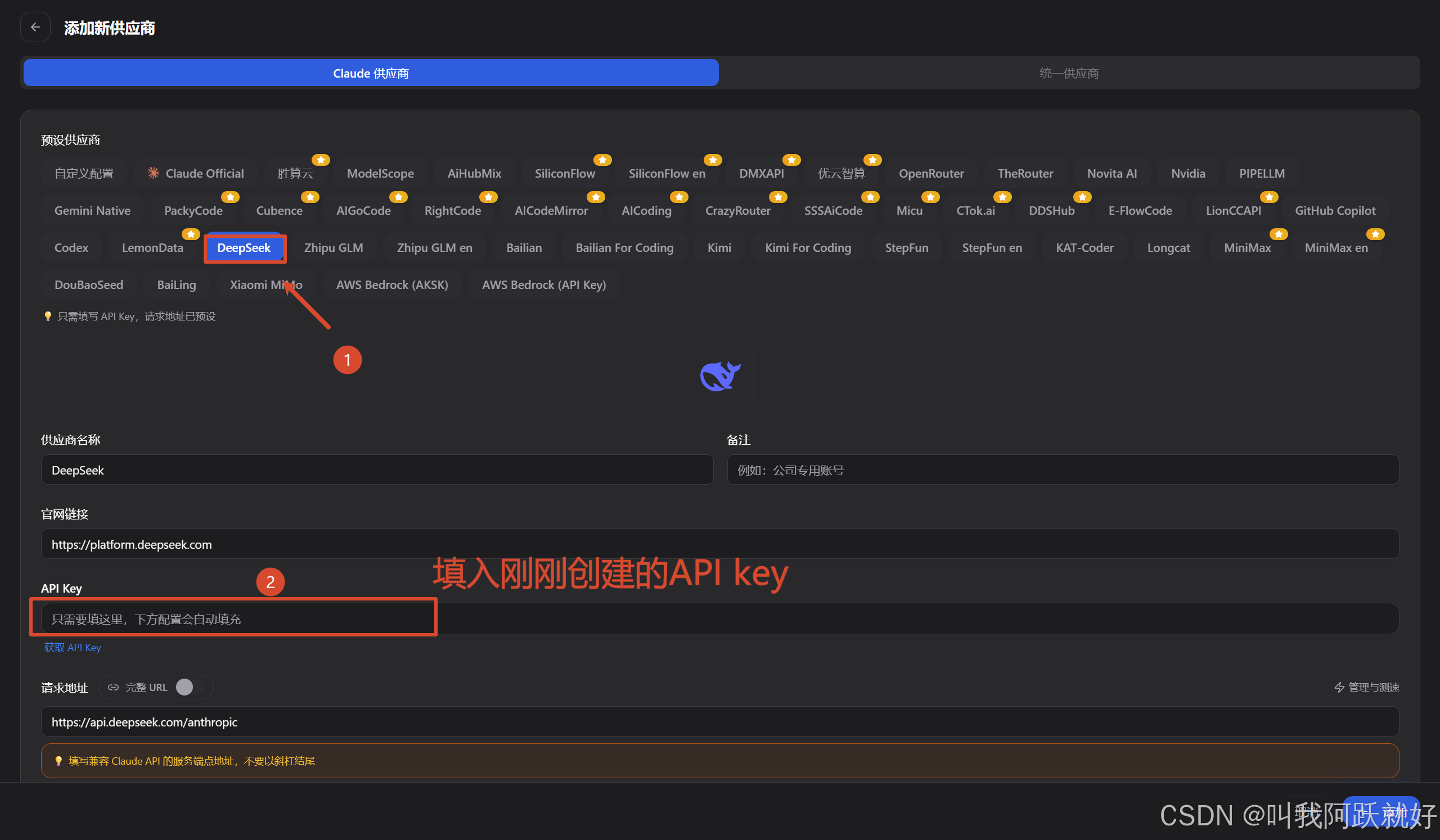Select the KAT-Coder preset
Image resolution: width=1440 pixels, height=840 pixels.
click(x=1084, y=247)
